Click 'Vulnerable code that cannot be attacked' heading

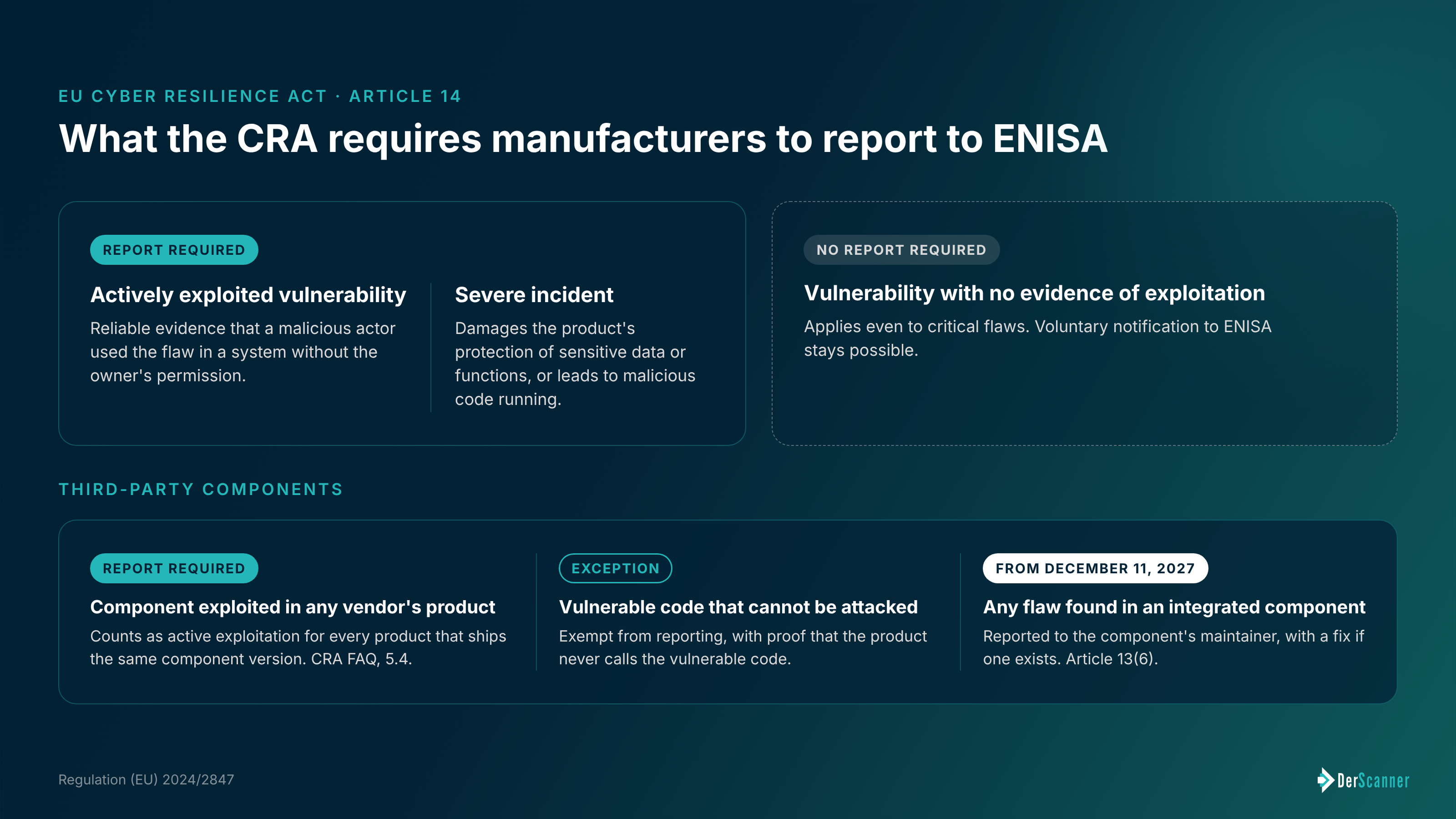tap(738, 607)
